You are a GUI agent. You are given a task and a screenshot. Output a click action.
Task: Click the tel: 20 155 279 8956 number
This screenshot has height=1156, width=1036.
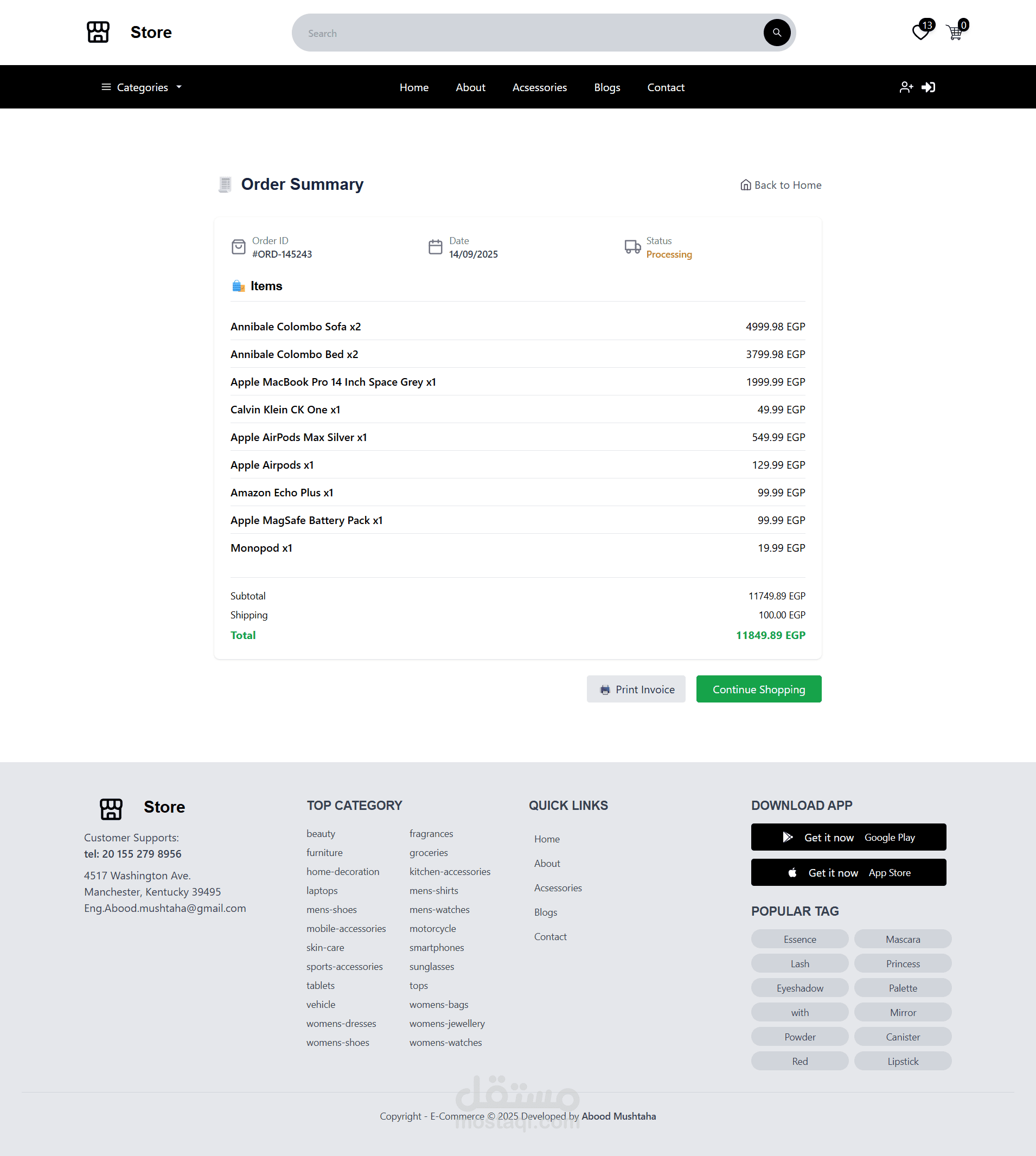coord(133,854)
